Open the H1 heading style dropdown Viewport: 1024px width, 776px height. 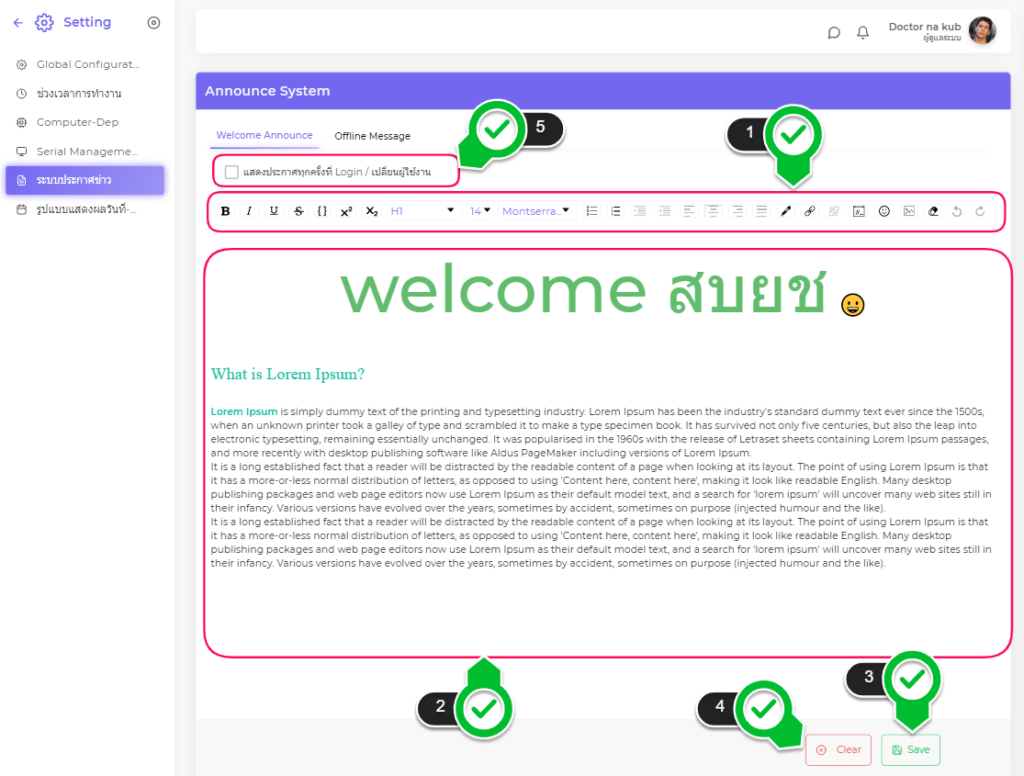pos(421,211)
